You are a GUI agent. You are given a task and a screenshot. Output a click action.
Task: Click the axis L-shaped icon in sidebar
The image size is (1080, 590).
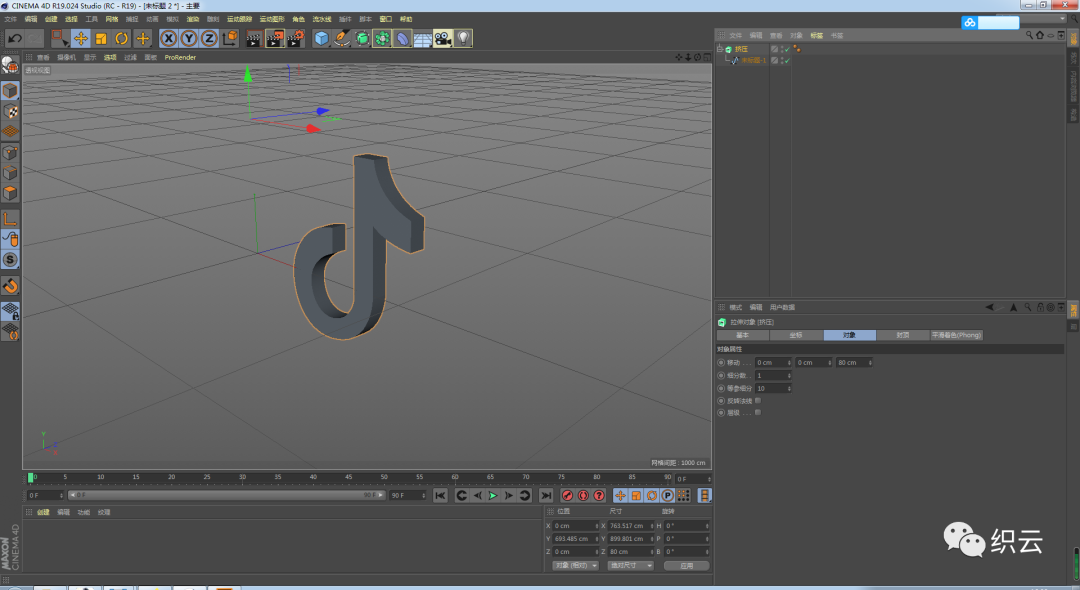coord(10,219)
